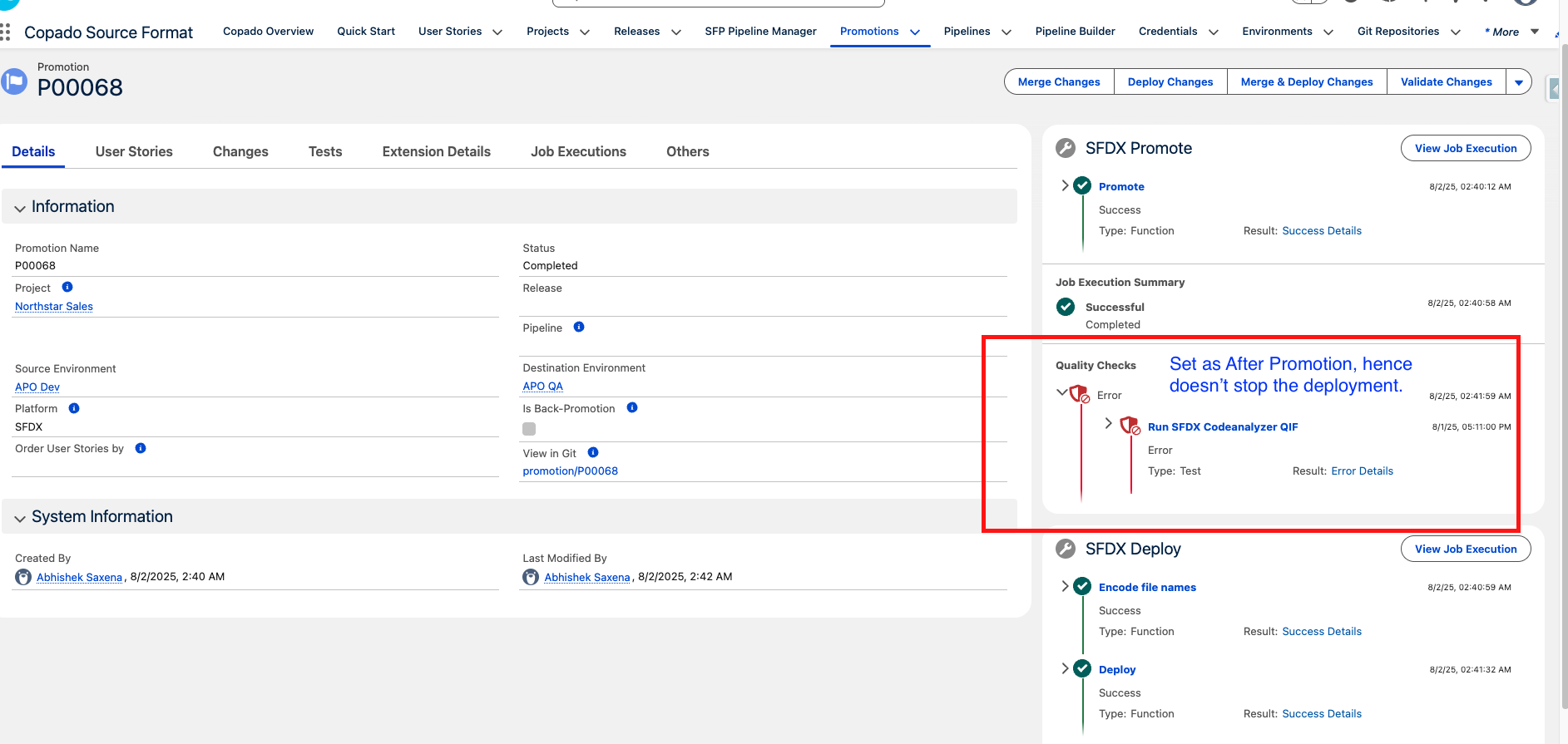Click the SFDX Deploy wrench icon

coord(1066,549)
